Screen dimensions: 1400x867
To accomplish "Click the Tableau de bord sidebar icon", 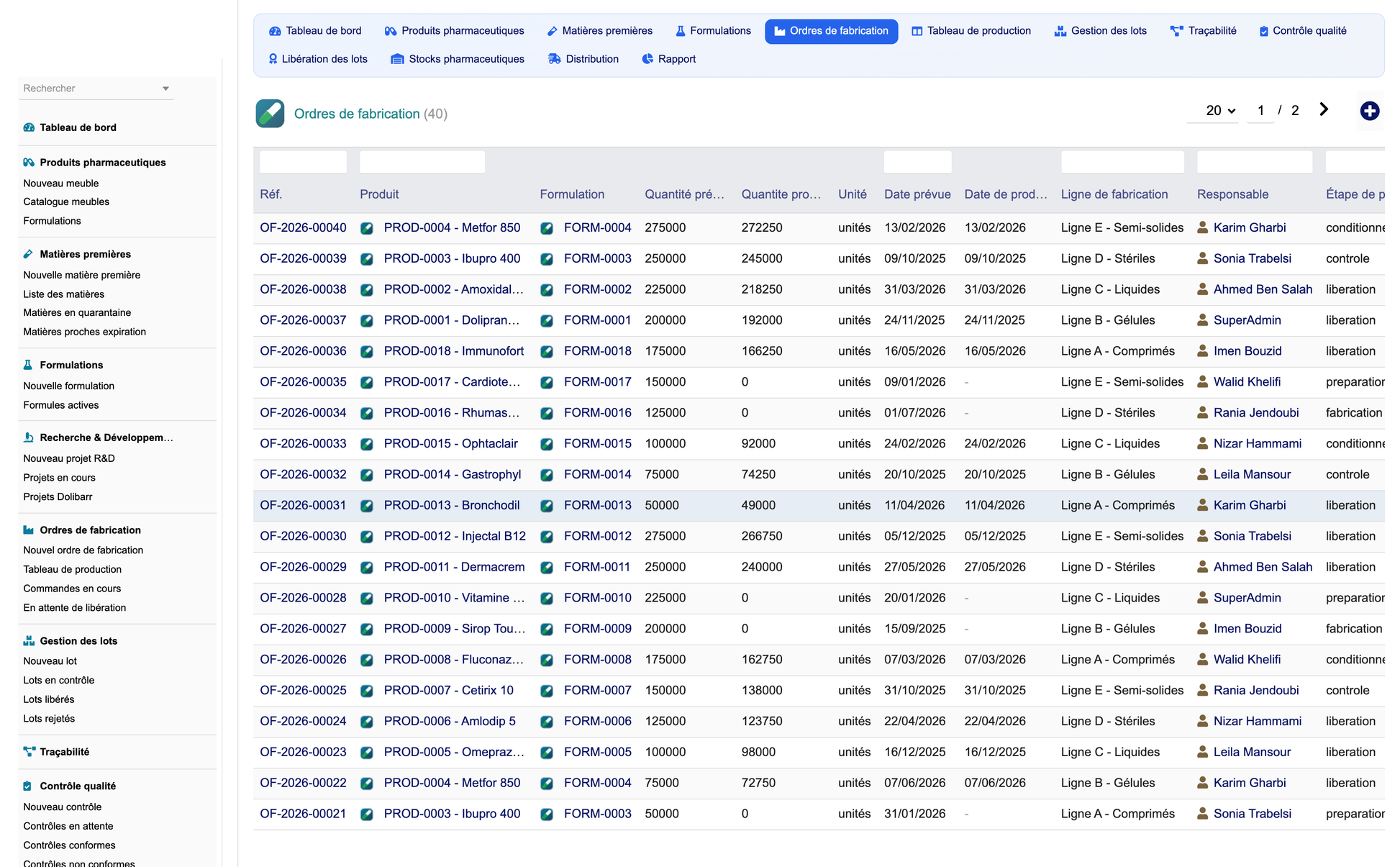I will click(x=29, y=127).
